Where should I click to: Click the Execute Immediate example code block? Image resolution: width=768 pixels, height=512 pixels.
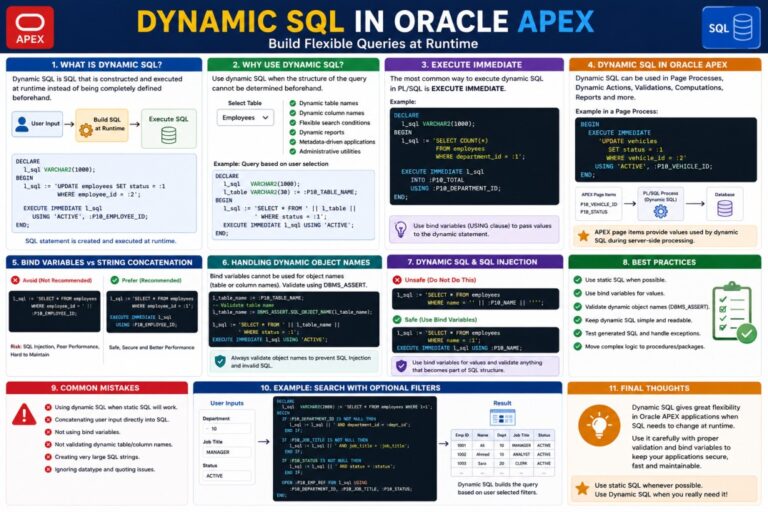click(x=474, y=156)
